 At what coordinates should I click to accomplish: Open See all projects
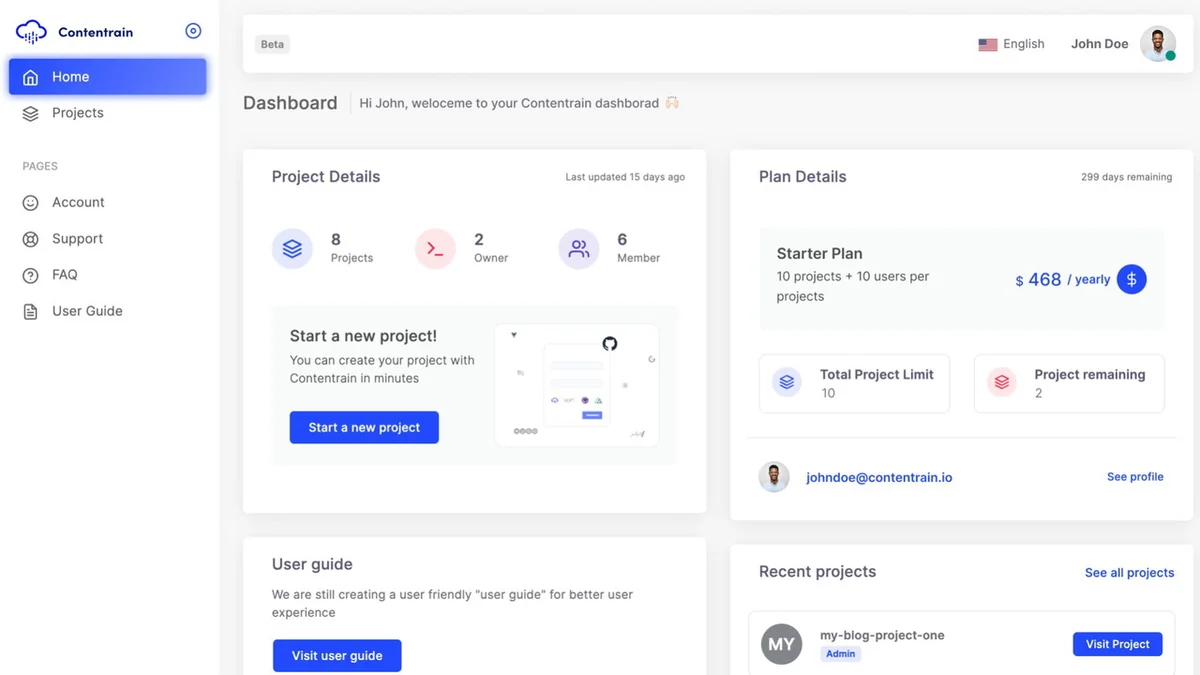1129,572
